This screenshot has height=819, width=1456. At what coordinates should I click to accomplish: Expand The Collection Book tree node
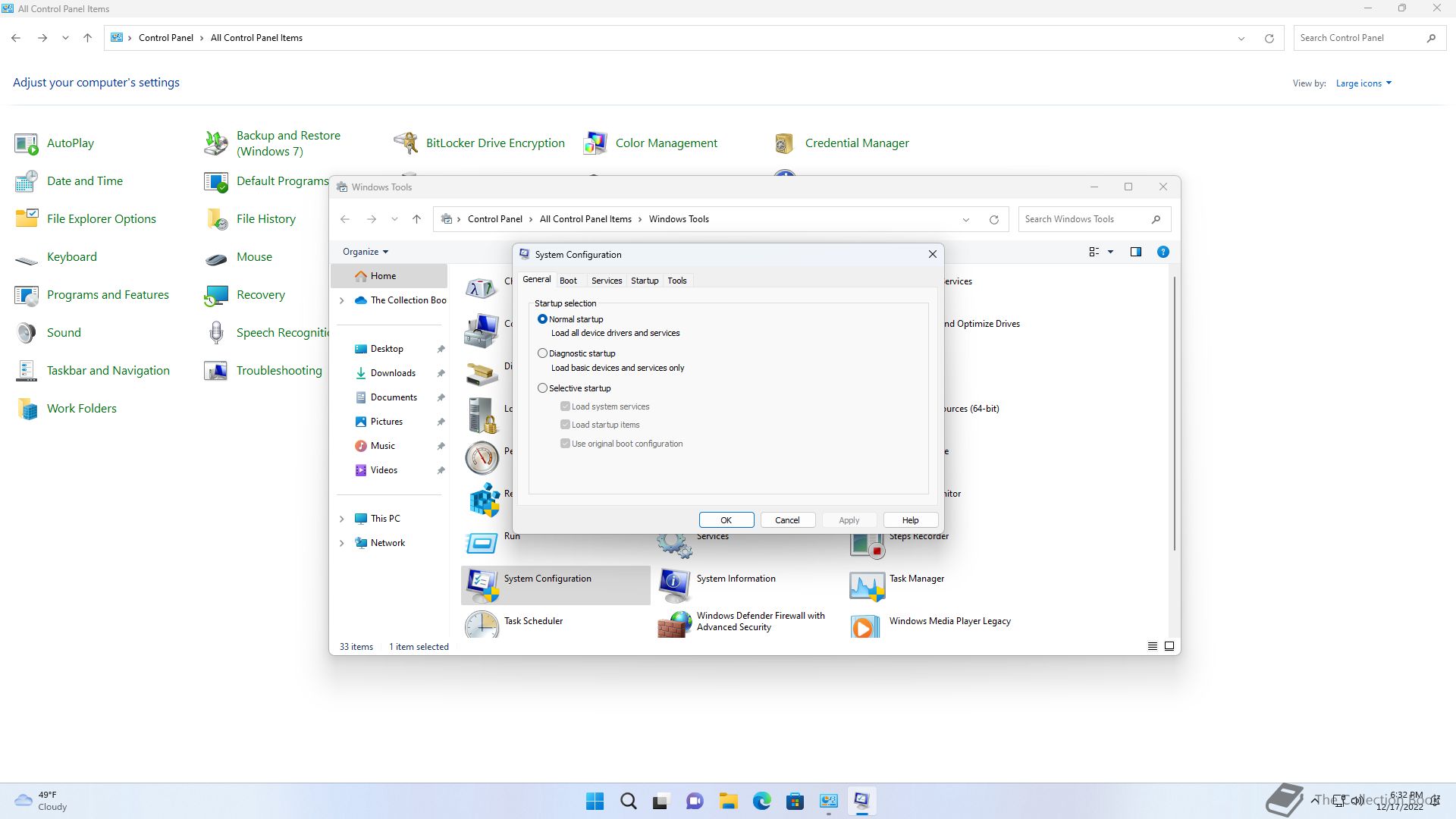[341, 300]
